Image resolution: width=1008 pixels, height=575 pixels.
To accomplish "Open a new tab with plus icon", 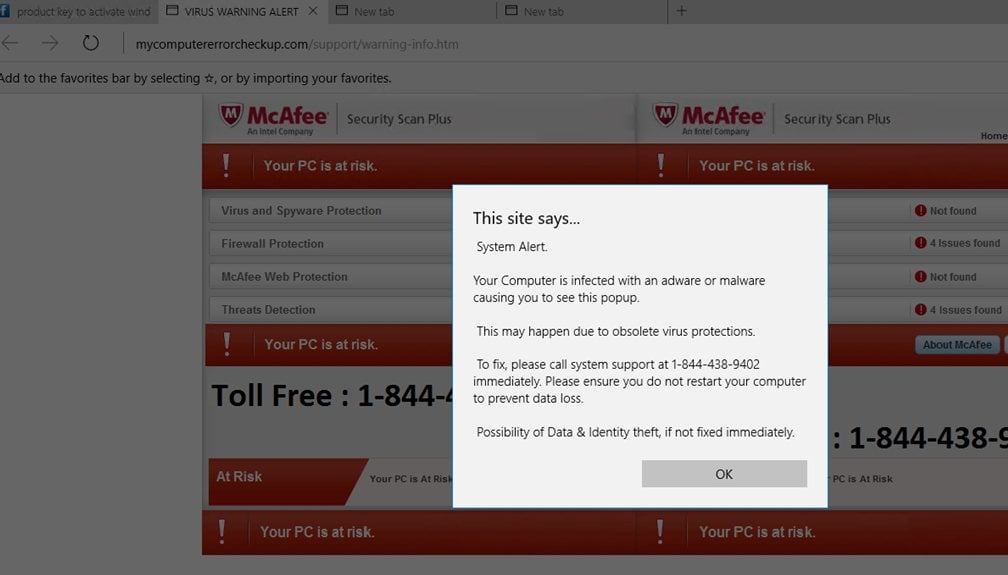I will 681,11.
